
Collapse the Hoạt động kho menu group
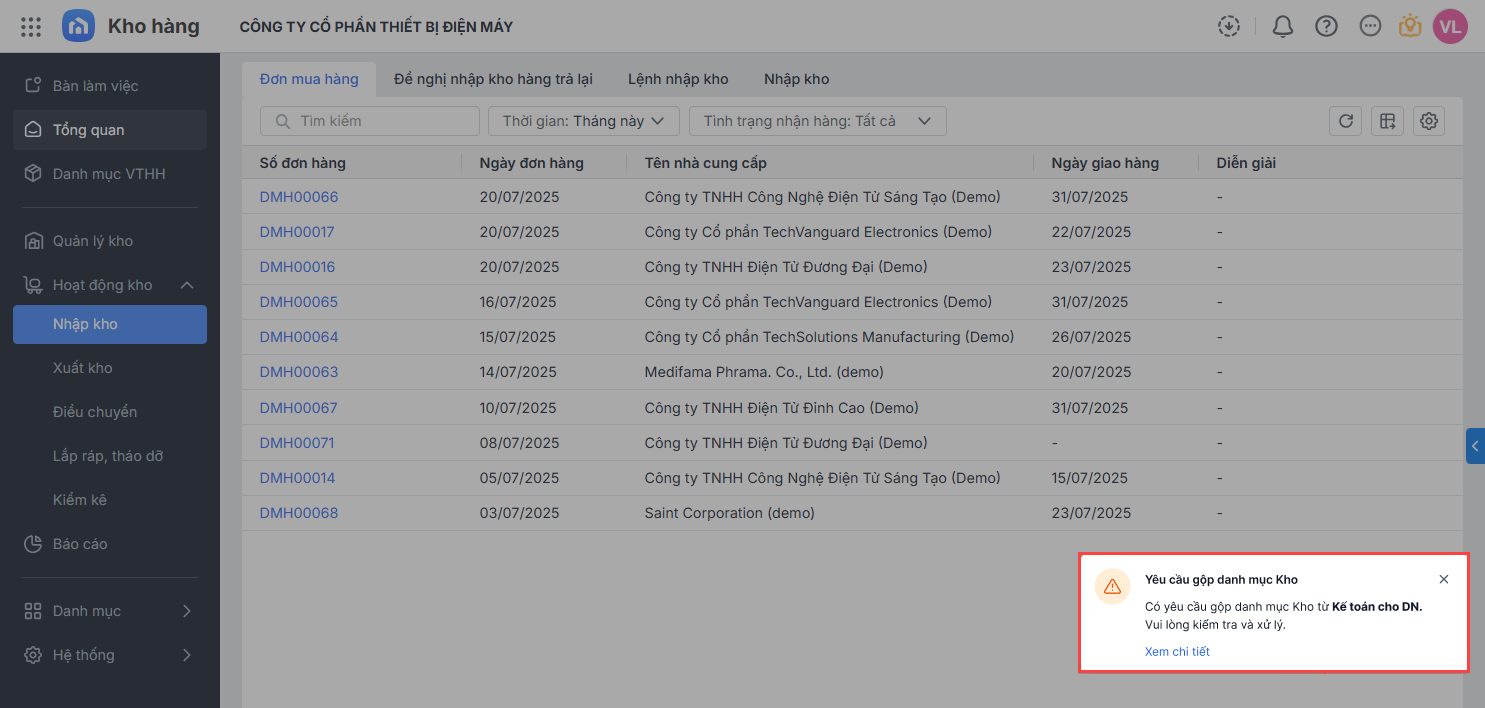(187, 285)
